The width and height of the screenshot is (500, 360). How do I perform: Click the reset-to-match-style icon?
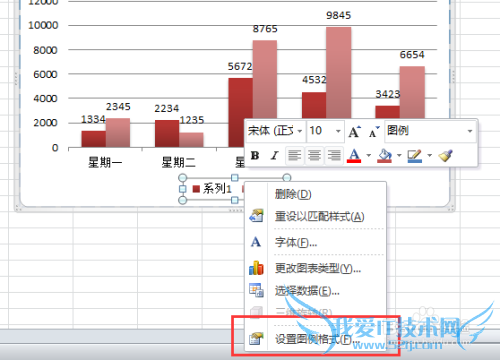[256, 216]
